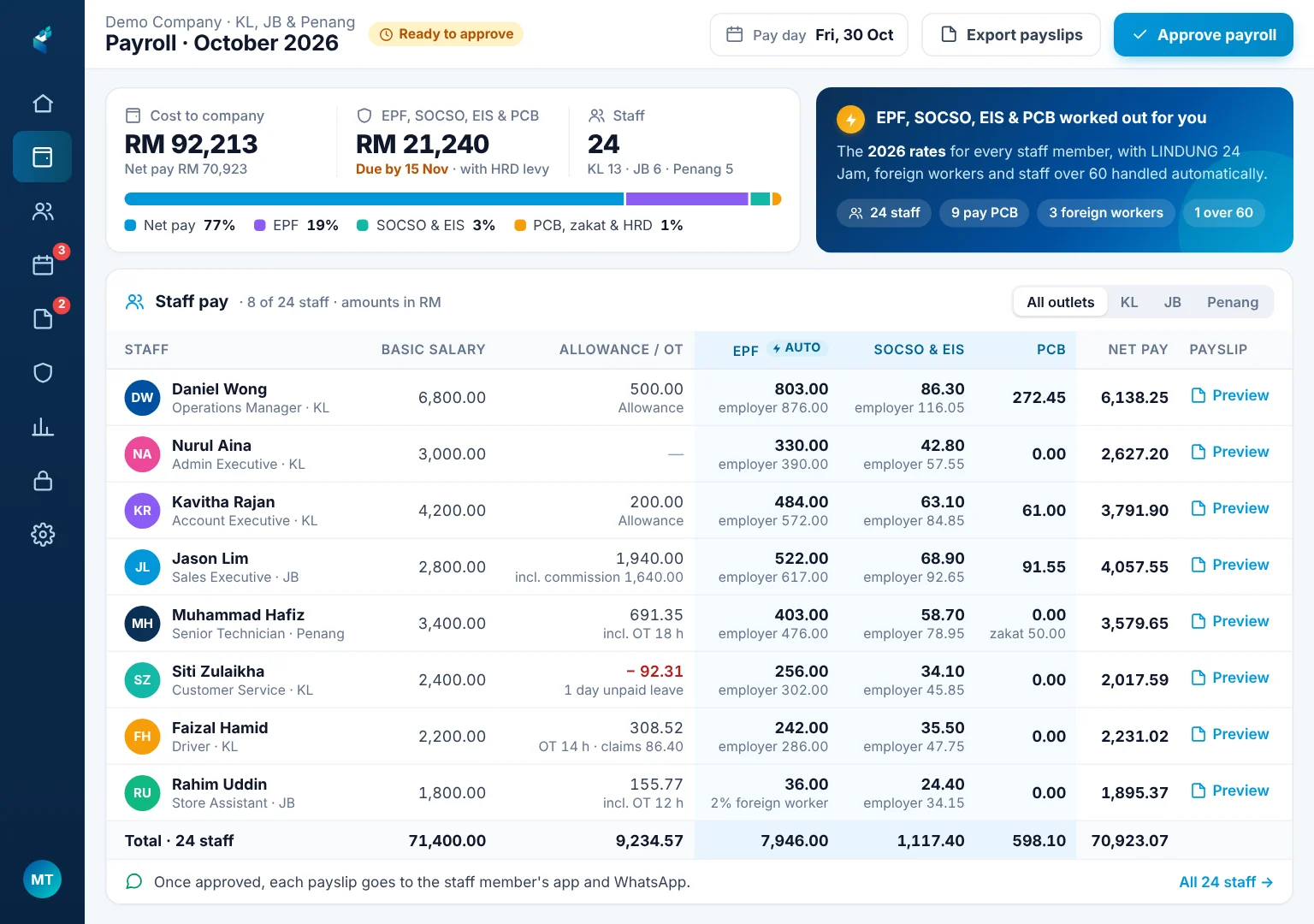Click Siti Zulaikha's SZ avatar
Screen dimensions: 1314x924
[142, 680]
